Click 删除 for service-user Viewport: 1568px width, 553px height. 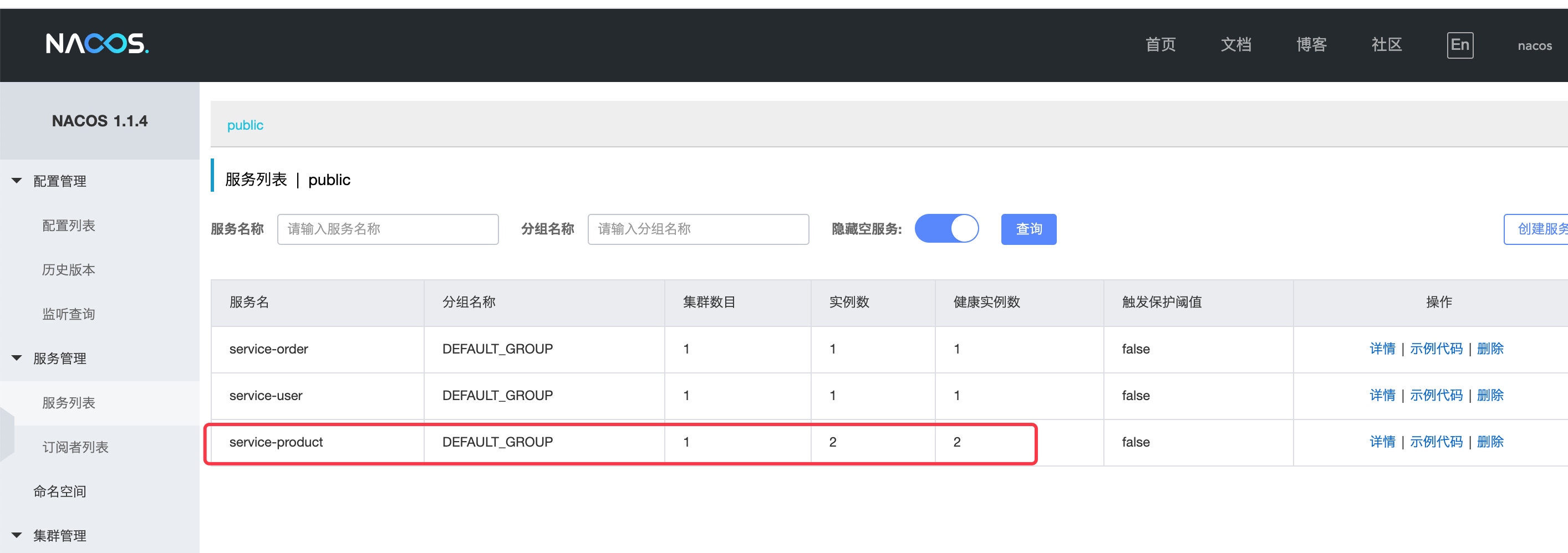(x=1490, y=396)
